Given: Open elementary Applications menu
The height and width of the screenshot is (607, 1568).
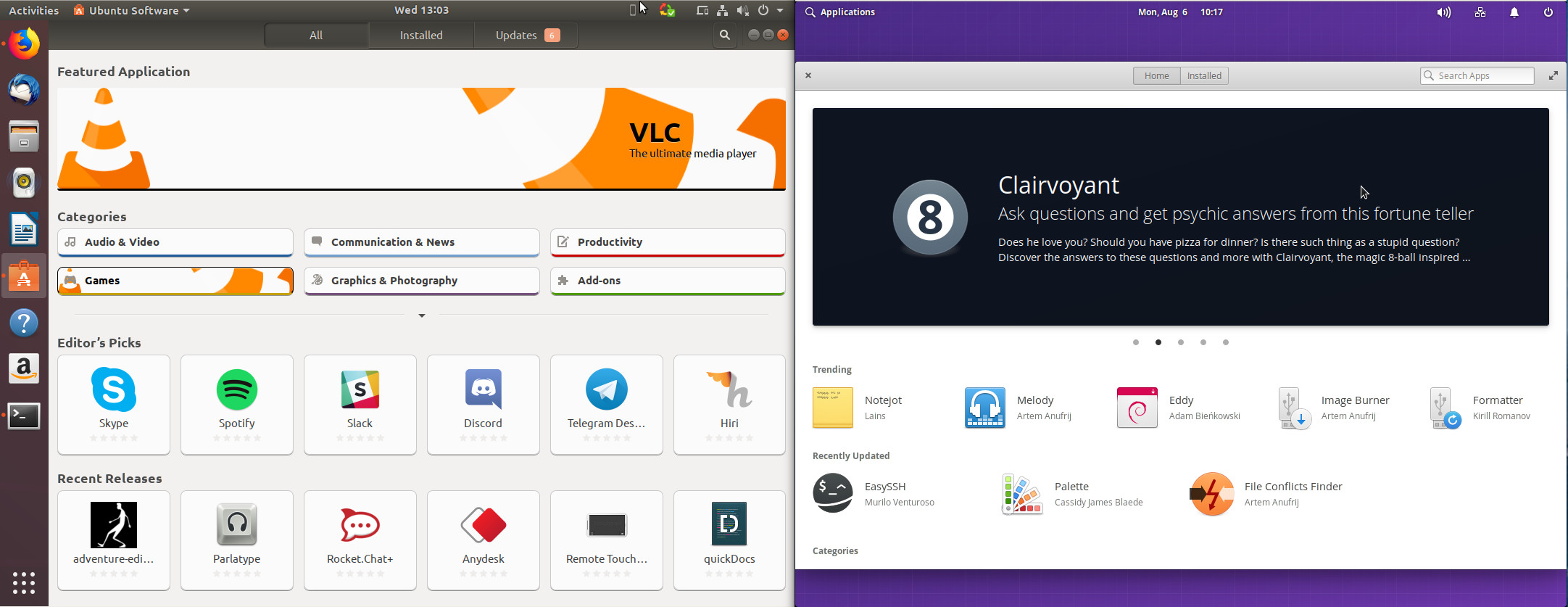Looking at the screenshot, I should [840, 12].
